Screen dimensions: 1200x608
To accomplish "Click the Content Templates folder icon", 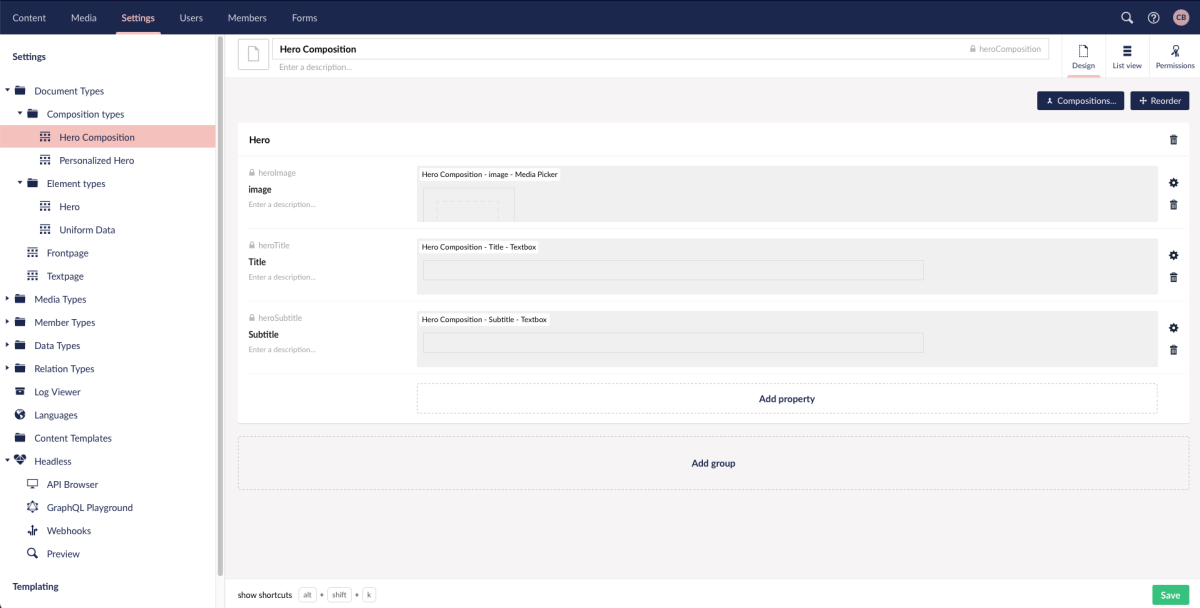I will 20,438.
